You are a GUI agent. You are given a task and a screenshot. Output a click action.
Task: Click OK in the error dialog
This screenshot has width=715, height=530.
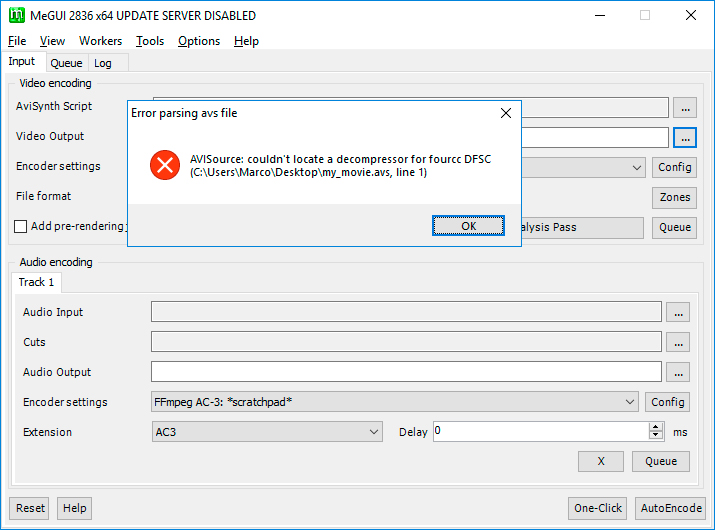pyautogui.click(x=468, y=226)
